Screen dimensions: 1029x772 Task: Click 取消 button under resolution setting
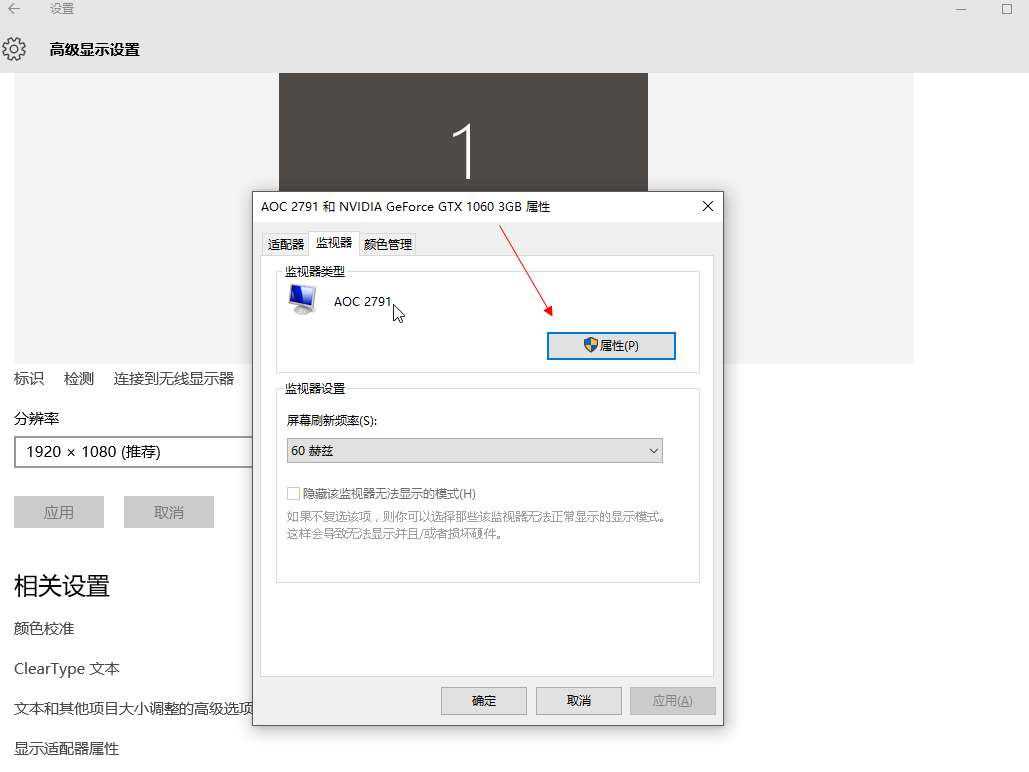coord(169,512)
